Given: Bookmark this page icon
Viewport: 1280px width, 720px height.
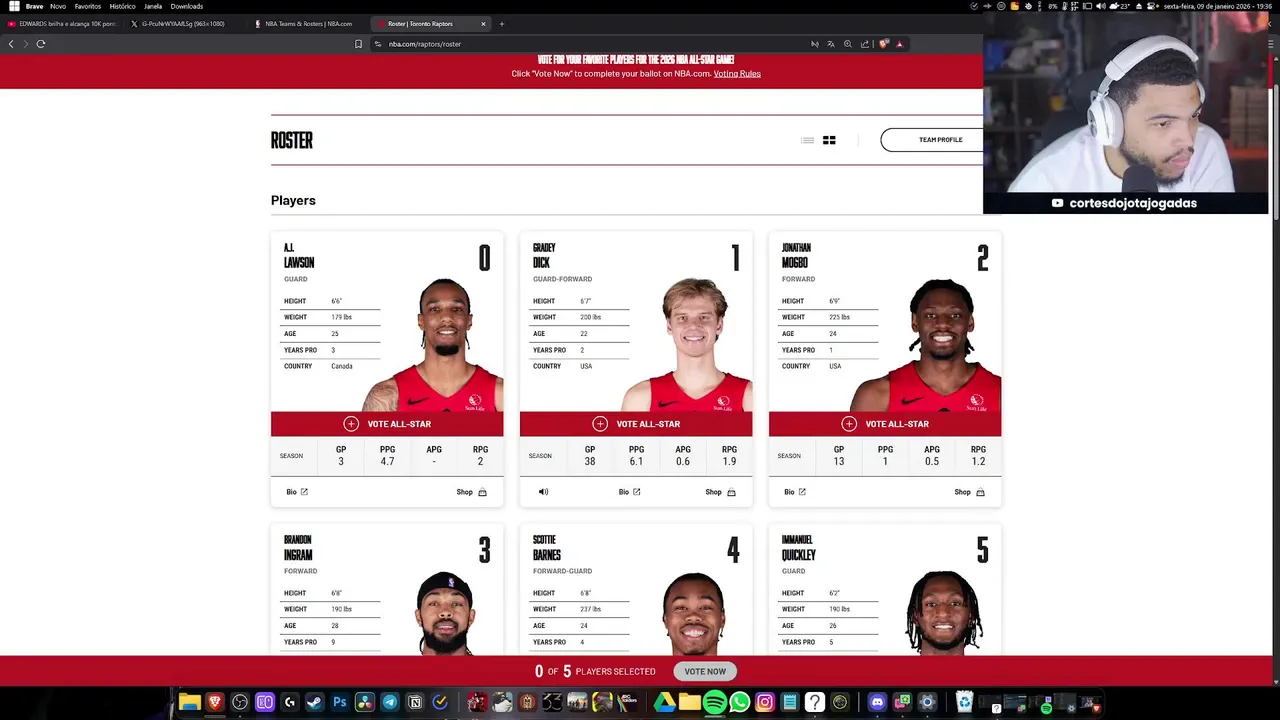Looking at the screenshot, I should 358,44.
